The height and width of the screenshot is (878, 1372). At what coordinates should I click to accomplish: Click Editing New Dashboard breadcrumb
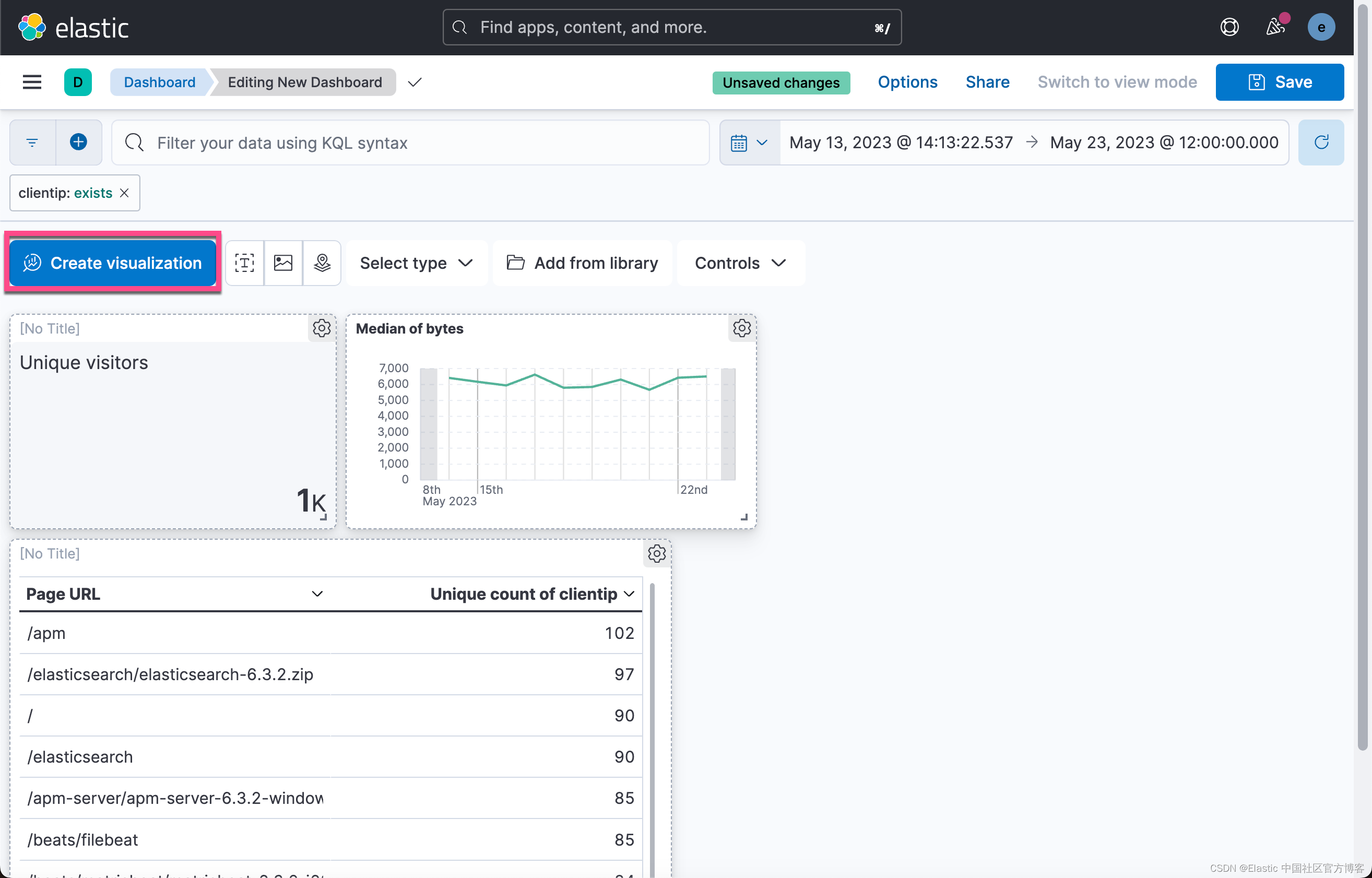point(305,82)
